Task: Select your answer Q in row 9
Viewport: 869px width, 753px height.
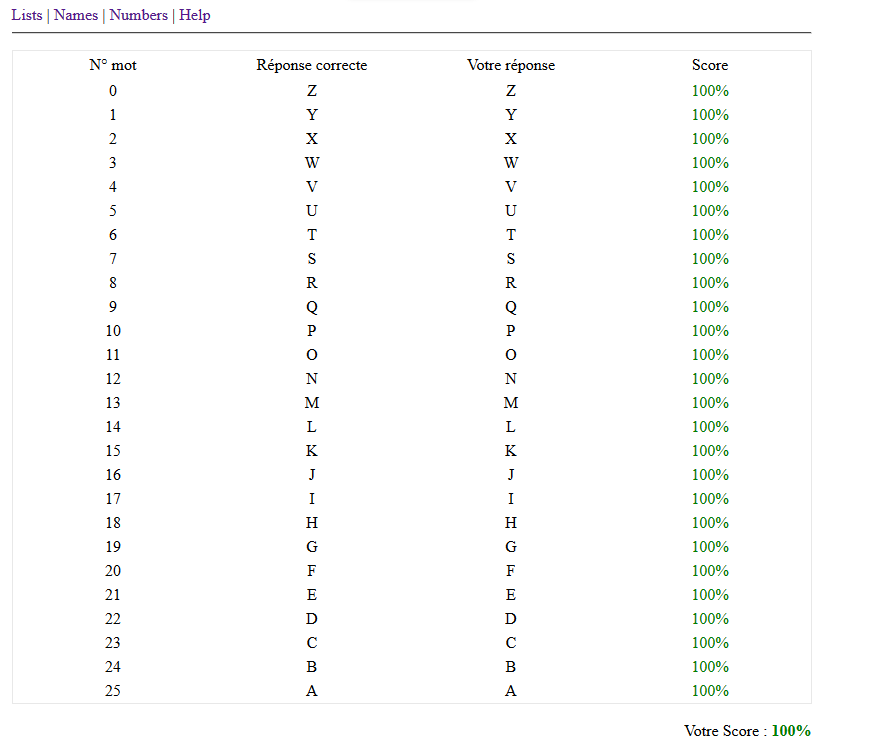Action: pyautogui.click(x=510, y=307)
